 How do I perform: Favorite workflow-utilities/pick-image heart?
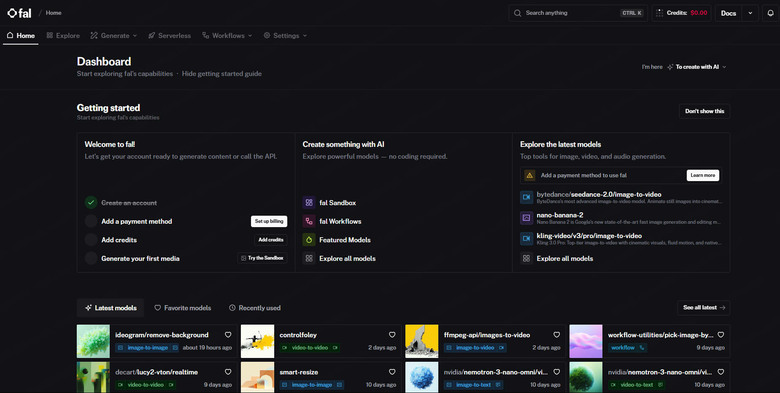[x=721, y=335]
